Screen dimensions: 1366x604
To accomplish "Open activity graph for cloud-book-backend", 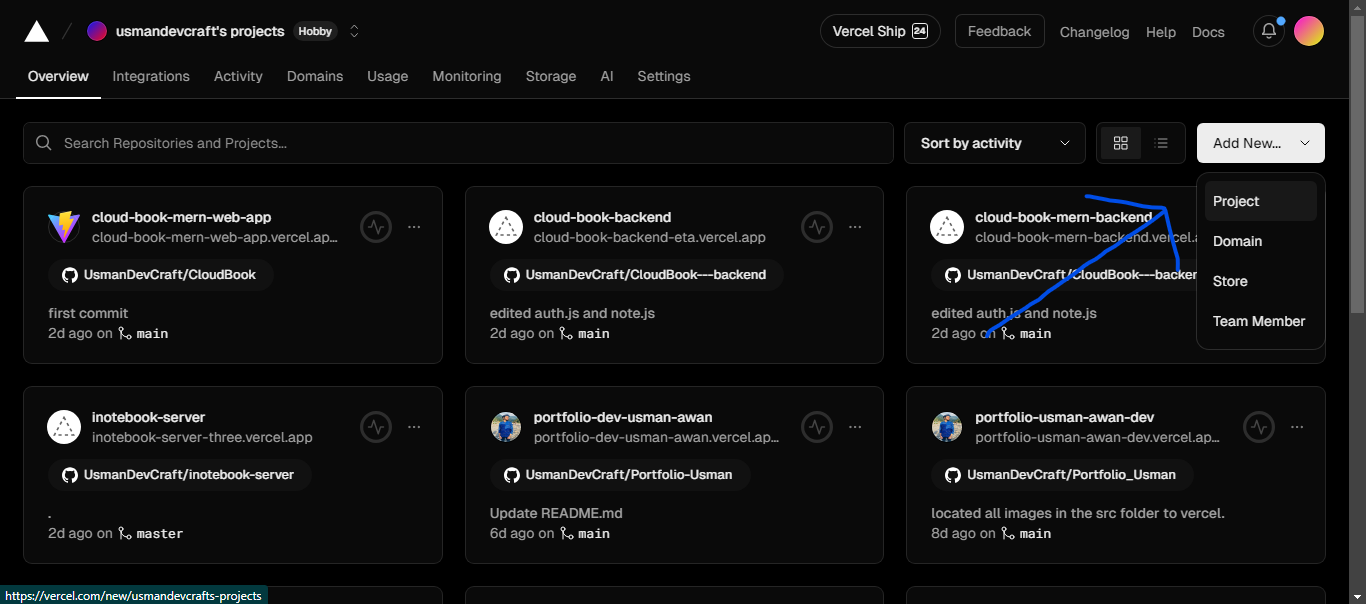I will [x=817, y=227].
